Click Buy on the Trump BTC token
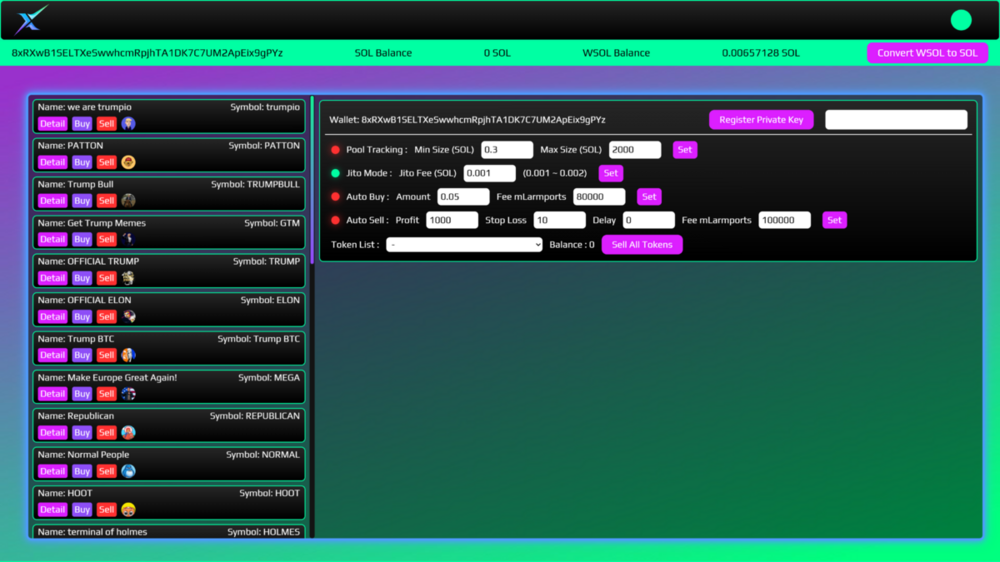Viewport: 1000px width, 562px height. click(x=82, y=355)
